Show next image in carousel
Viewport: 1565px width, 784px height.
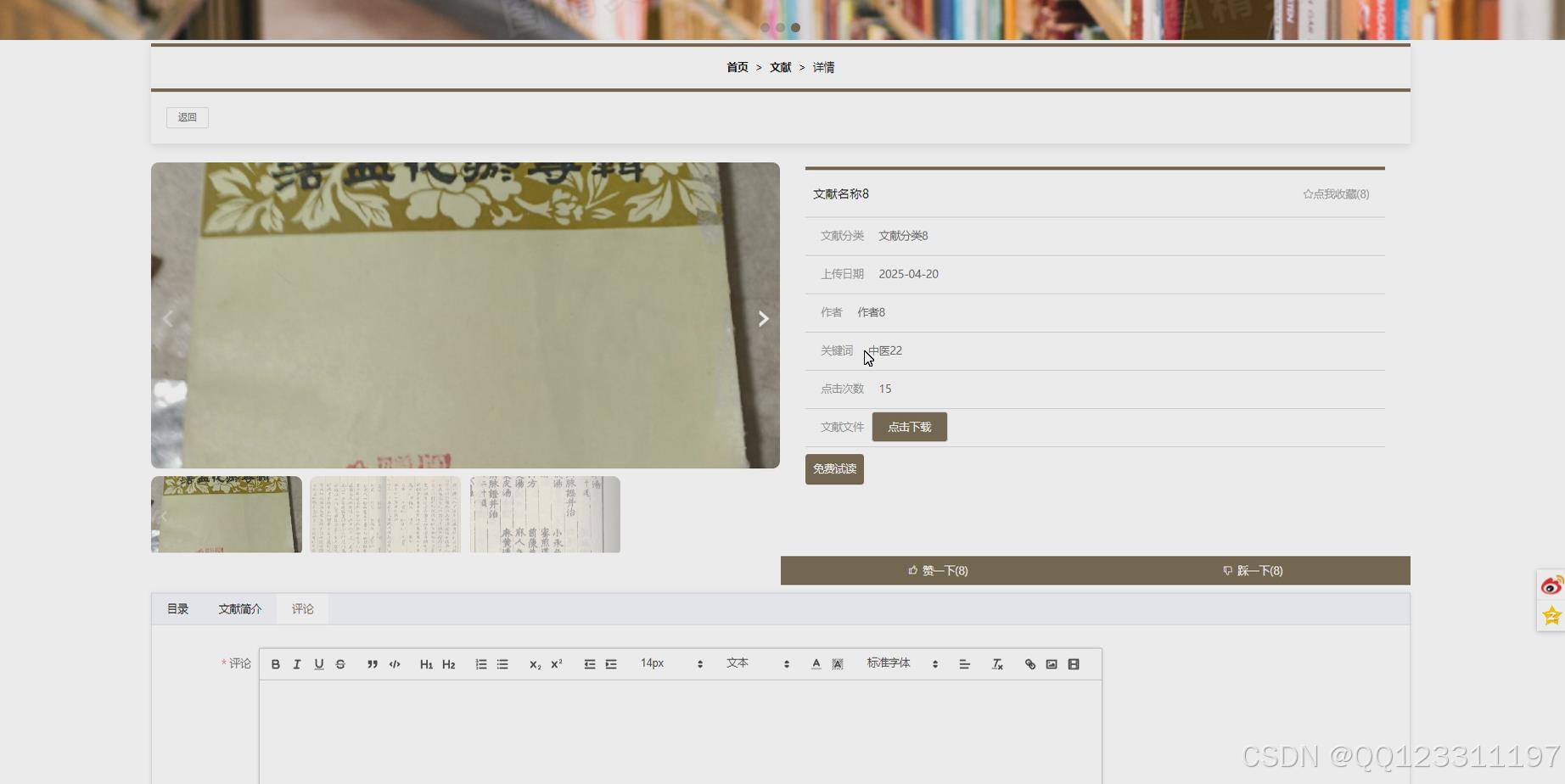point(763,318)
